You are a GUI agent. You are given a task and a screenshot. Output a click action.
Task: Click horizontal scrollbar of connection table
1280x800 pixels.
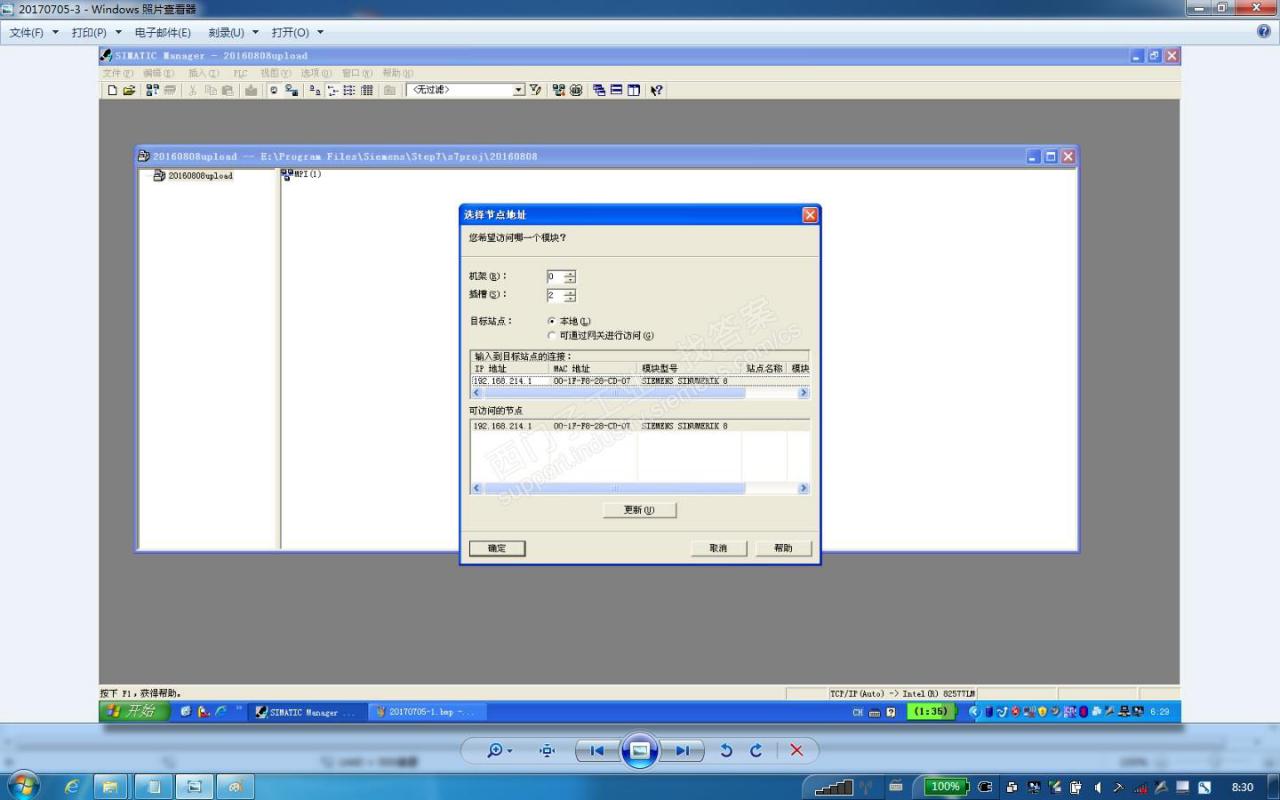click(640, 393)
